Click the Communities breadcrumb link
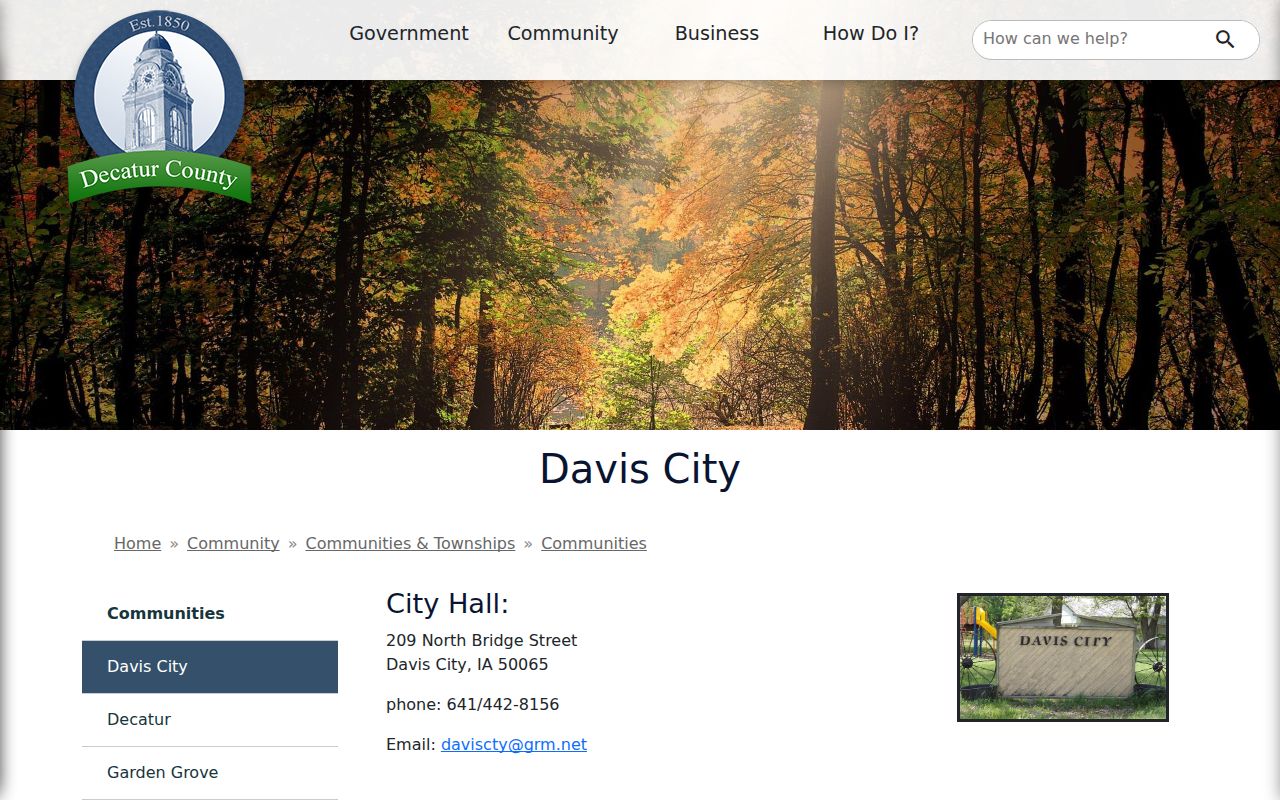The height and width of the screenshot is (800, 1280). click(x=594, y=543)
